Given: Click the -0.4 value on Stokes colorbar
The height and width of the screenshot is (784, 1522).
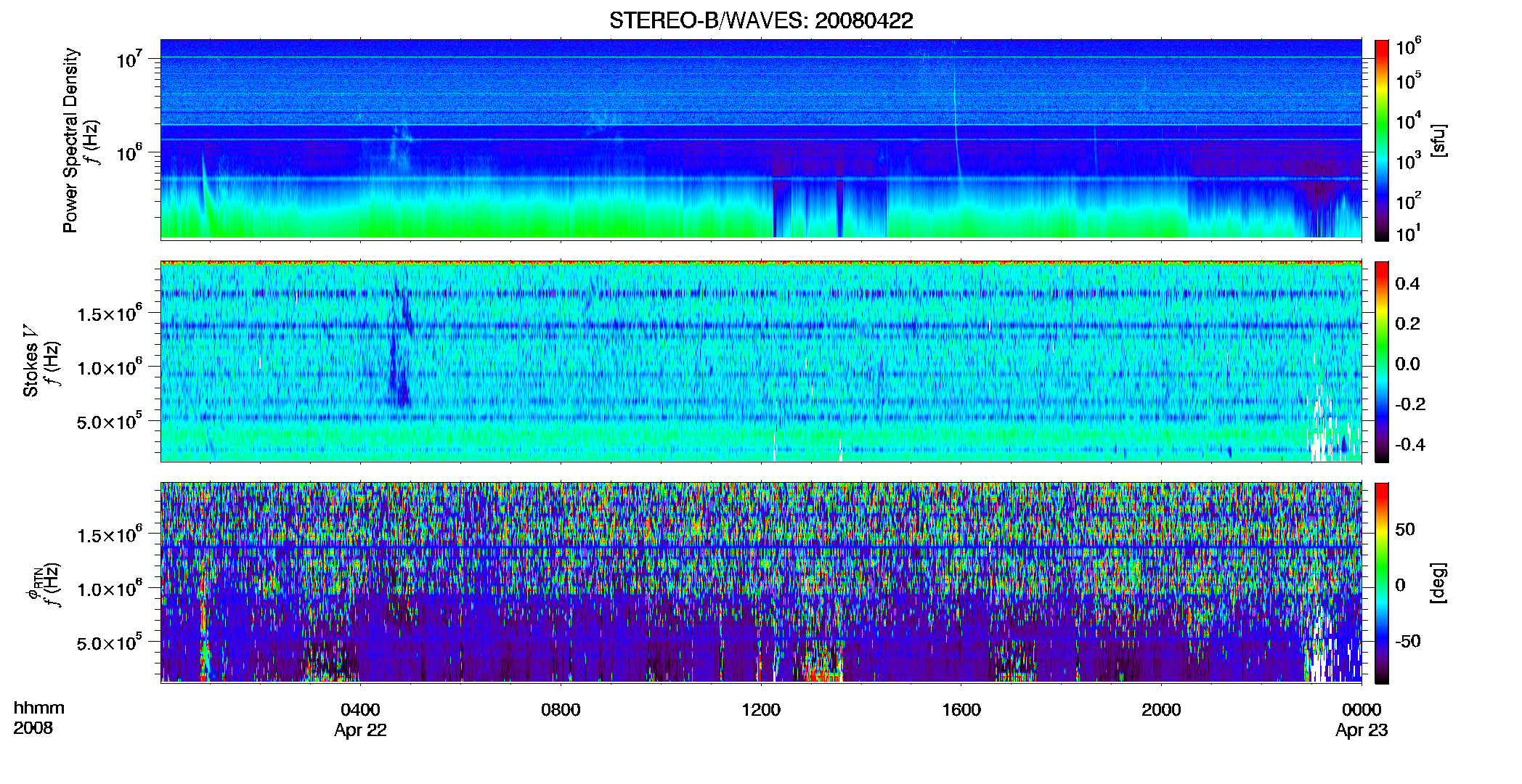Looking at the screenshot, I should [1410, 444].
